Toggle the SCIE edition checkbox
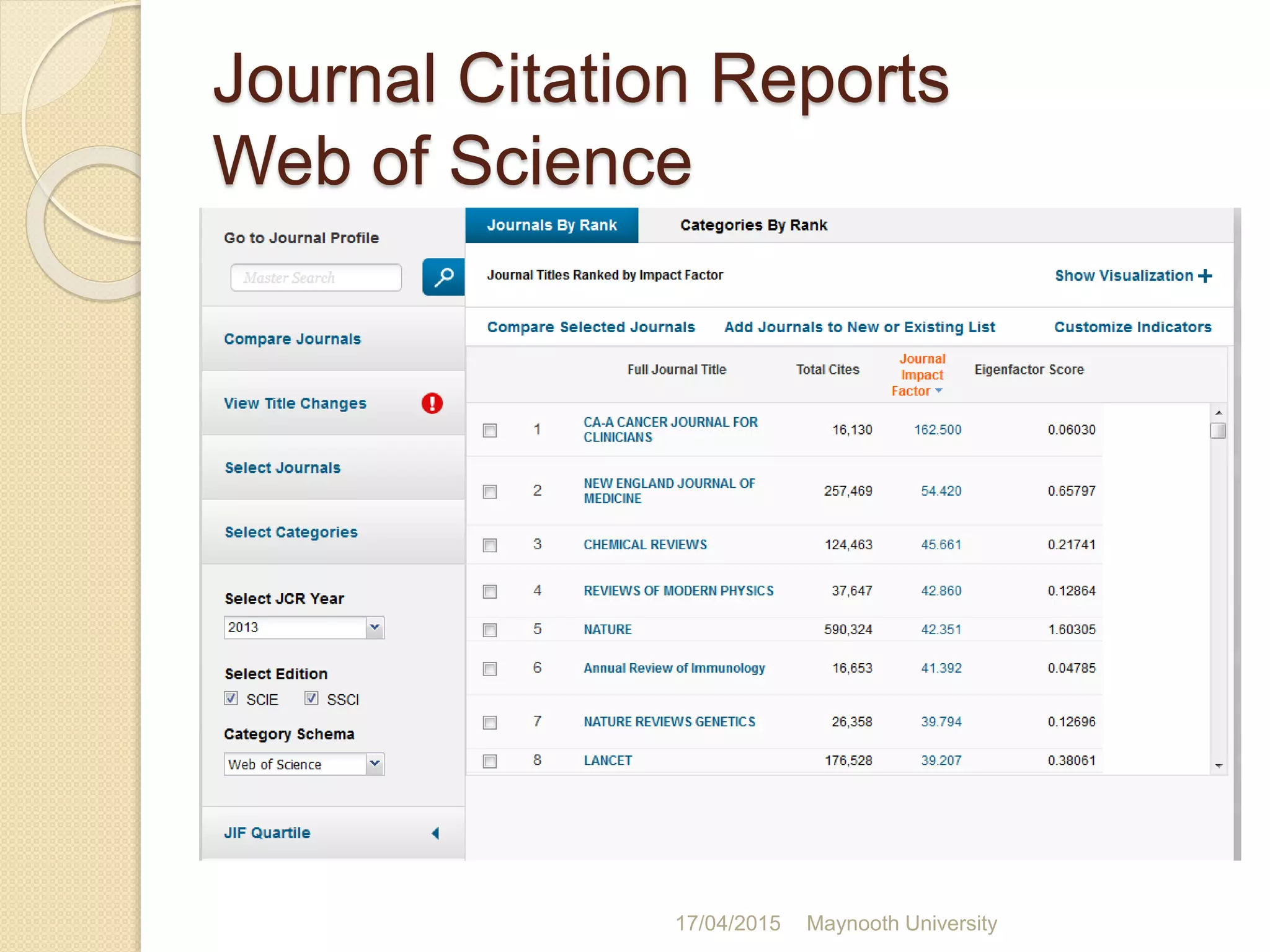The width and height of the screenshot is (1270, 952). pyautogui.click(x=231, y=699)
